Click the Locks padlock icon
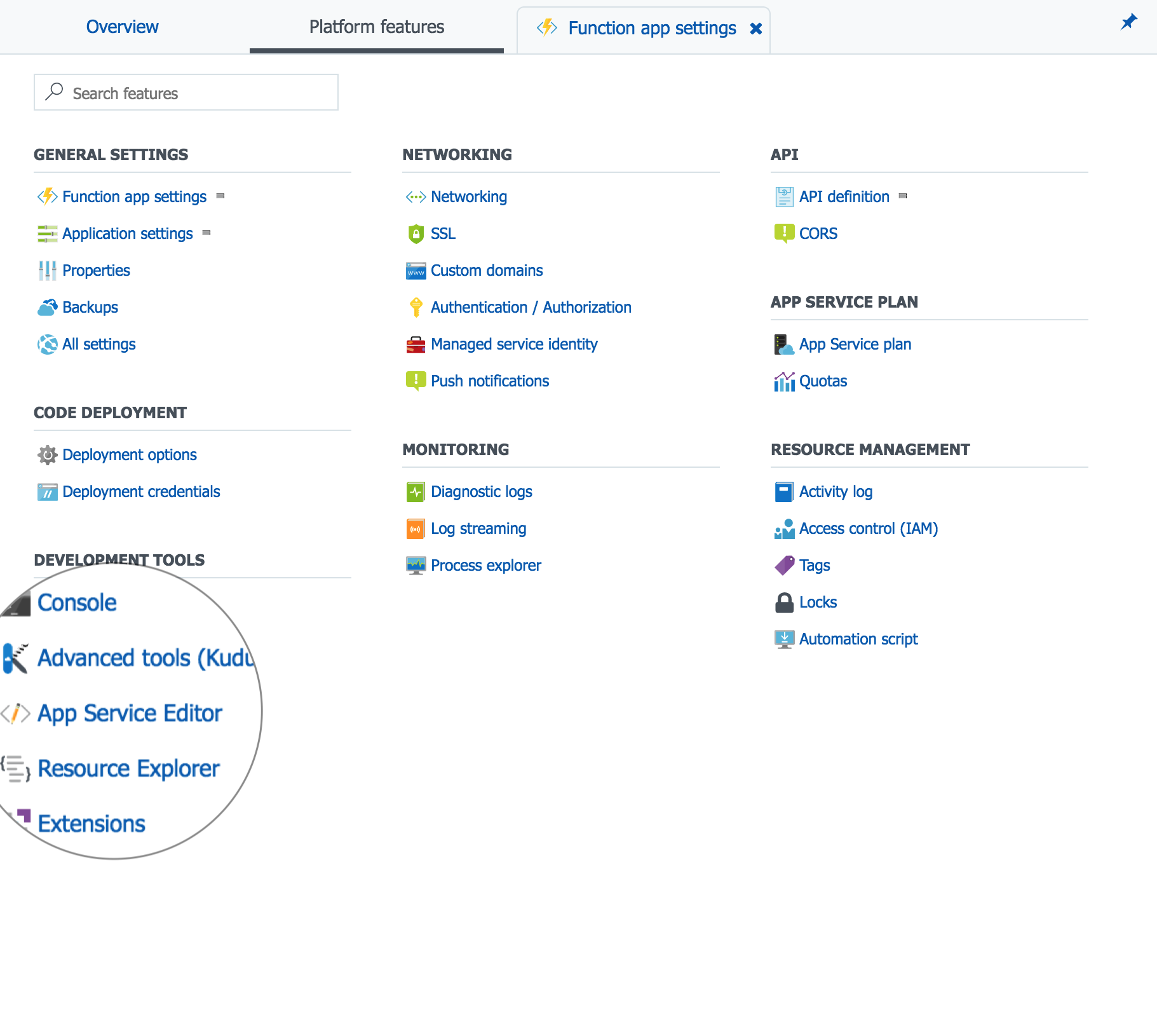1157x1036 pixels. point(784,602)
